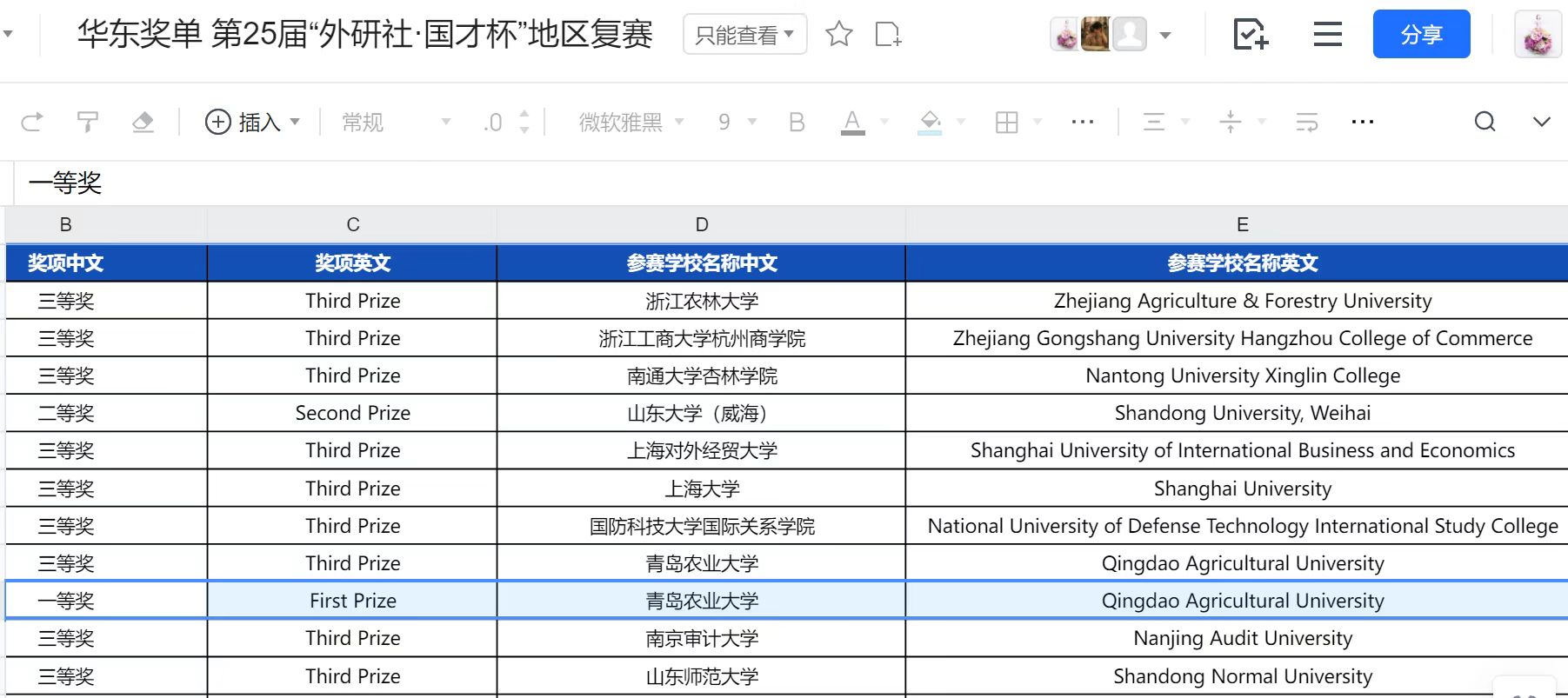Click the redo arrow icon

32,123
